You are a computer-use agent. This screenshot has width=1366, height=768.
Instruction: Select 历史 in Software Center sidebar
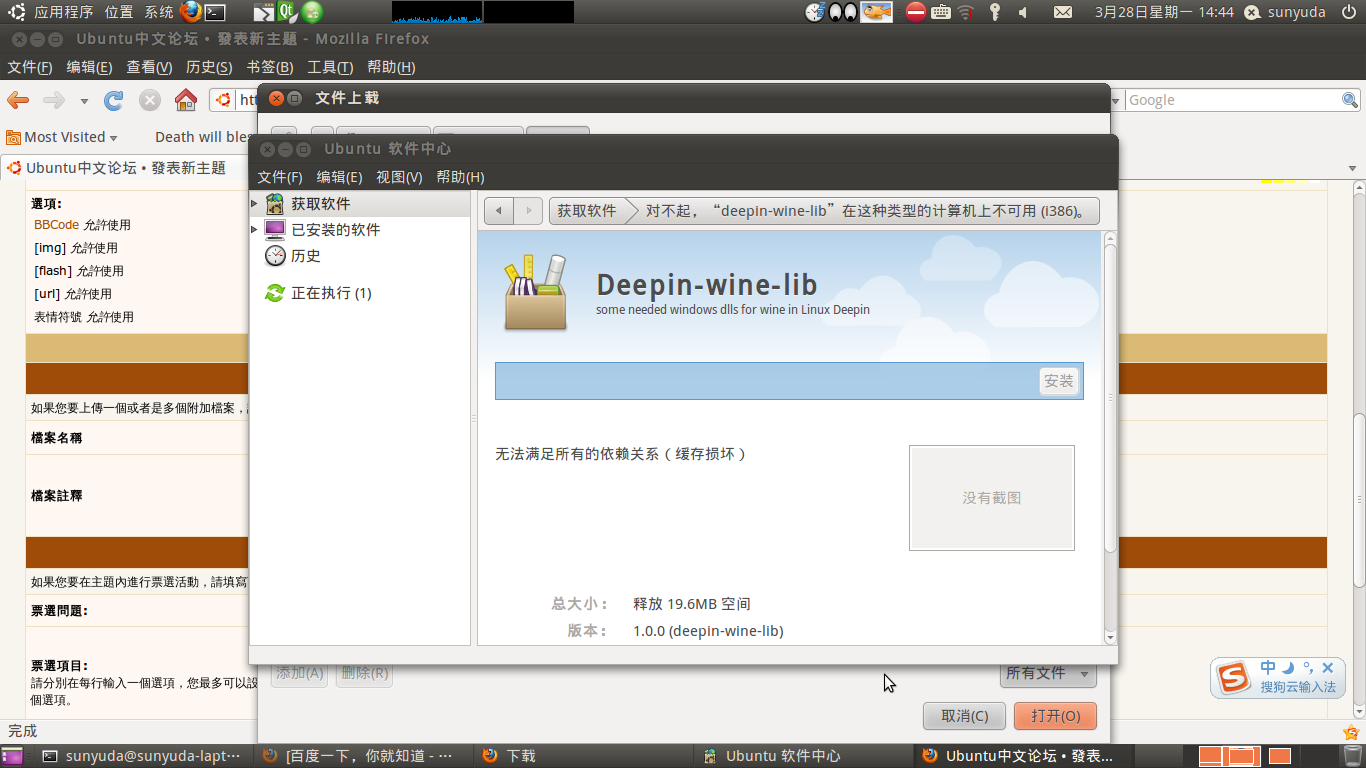pos(305,256)
